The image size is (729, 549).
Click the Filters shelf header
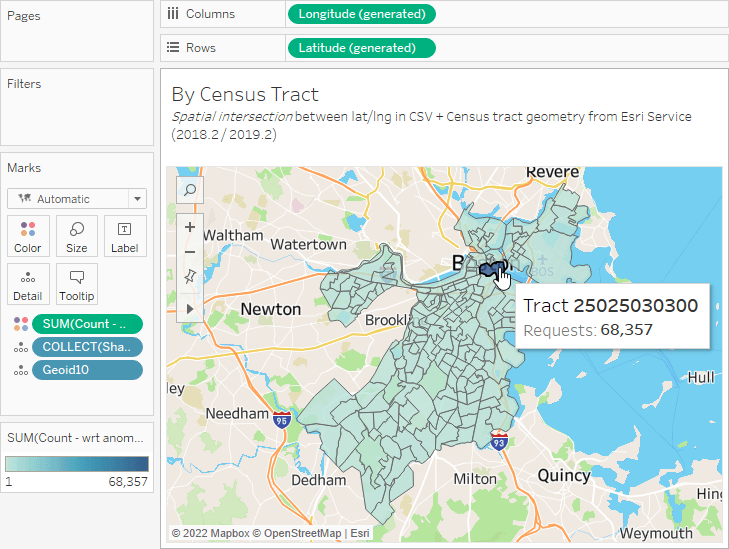tap(24, 84)
